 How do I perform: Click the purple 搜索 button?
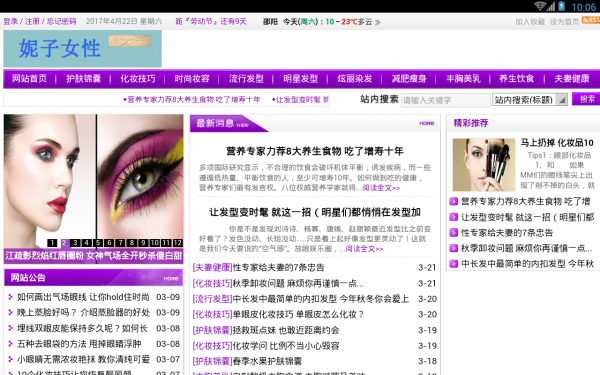pyautogui.click(x=587, y=99)
